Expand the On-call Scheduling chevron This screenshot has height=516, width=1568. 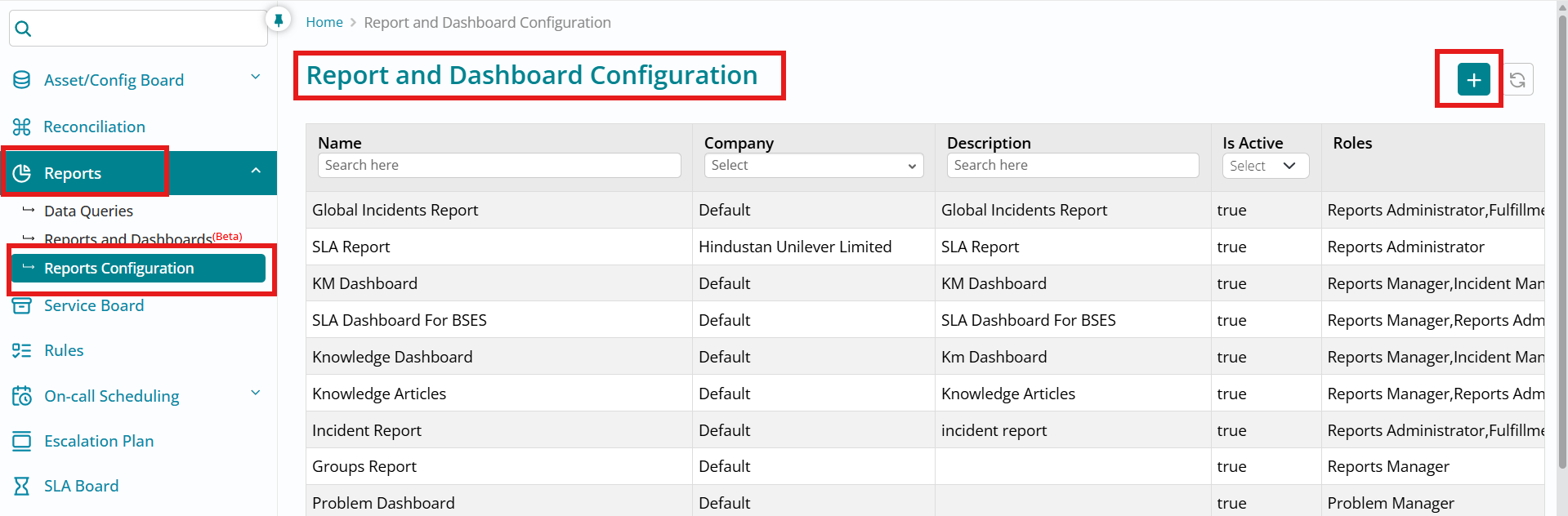[x=256, y=393]
